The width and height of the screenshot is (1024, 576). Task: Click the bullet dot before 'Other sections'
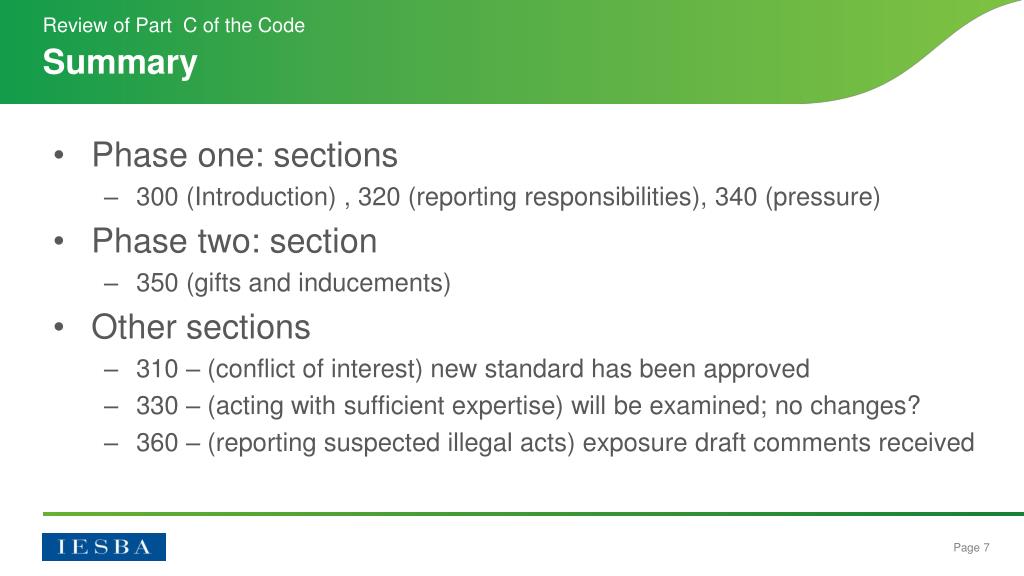point(59,327)
